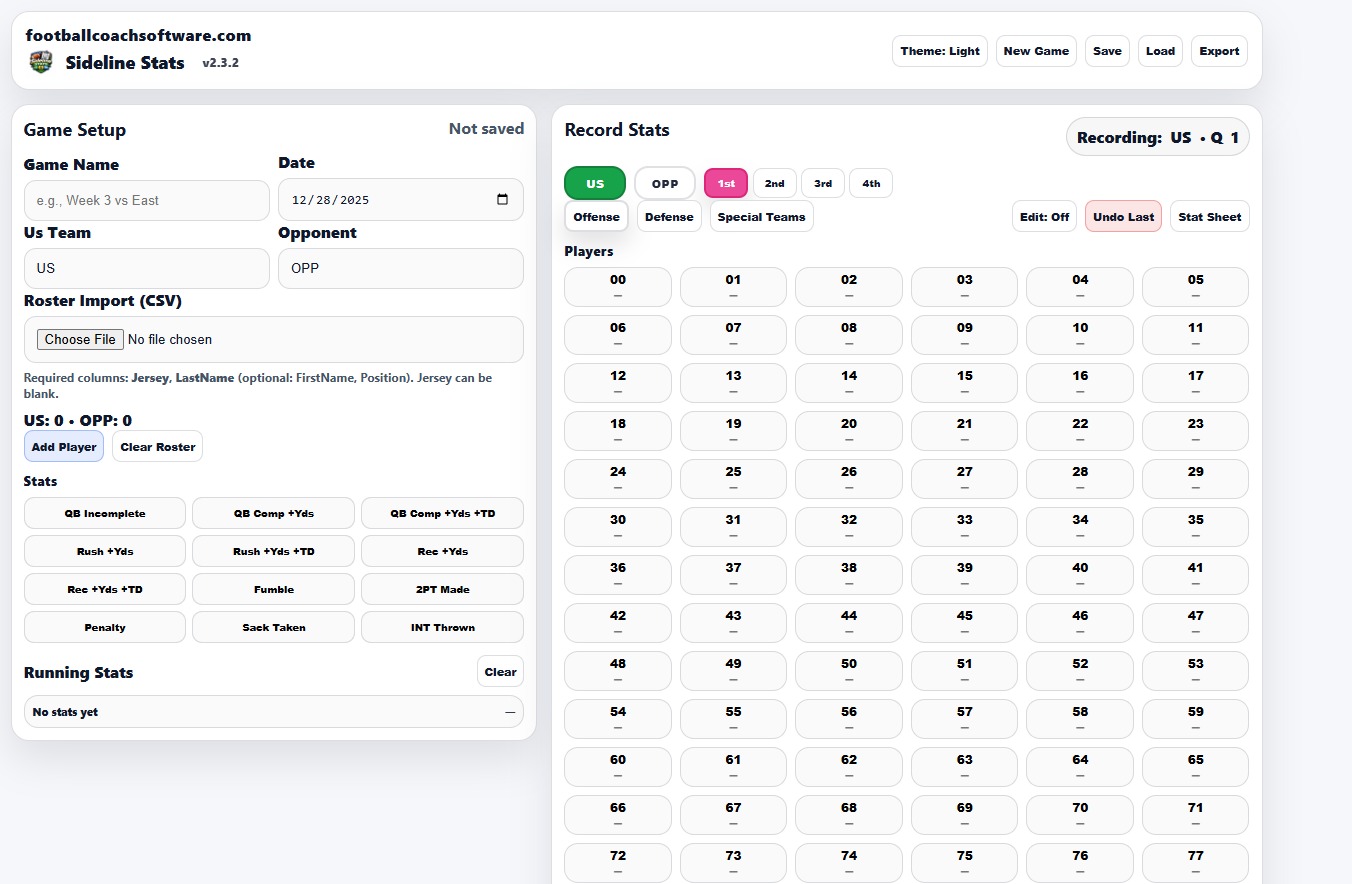Add a player to the roster
1352x884 pixels.
click(63, 446)
